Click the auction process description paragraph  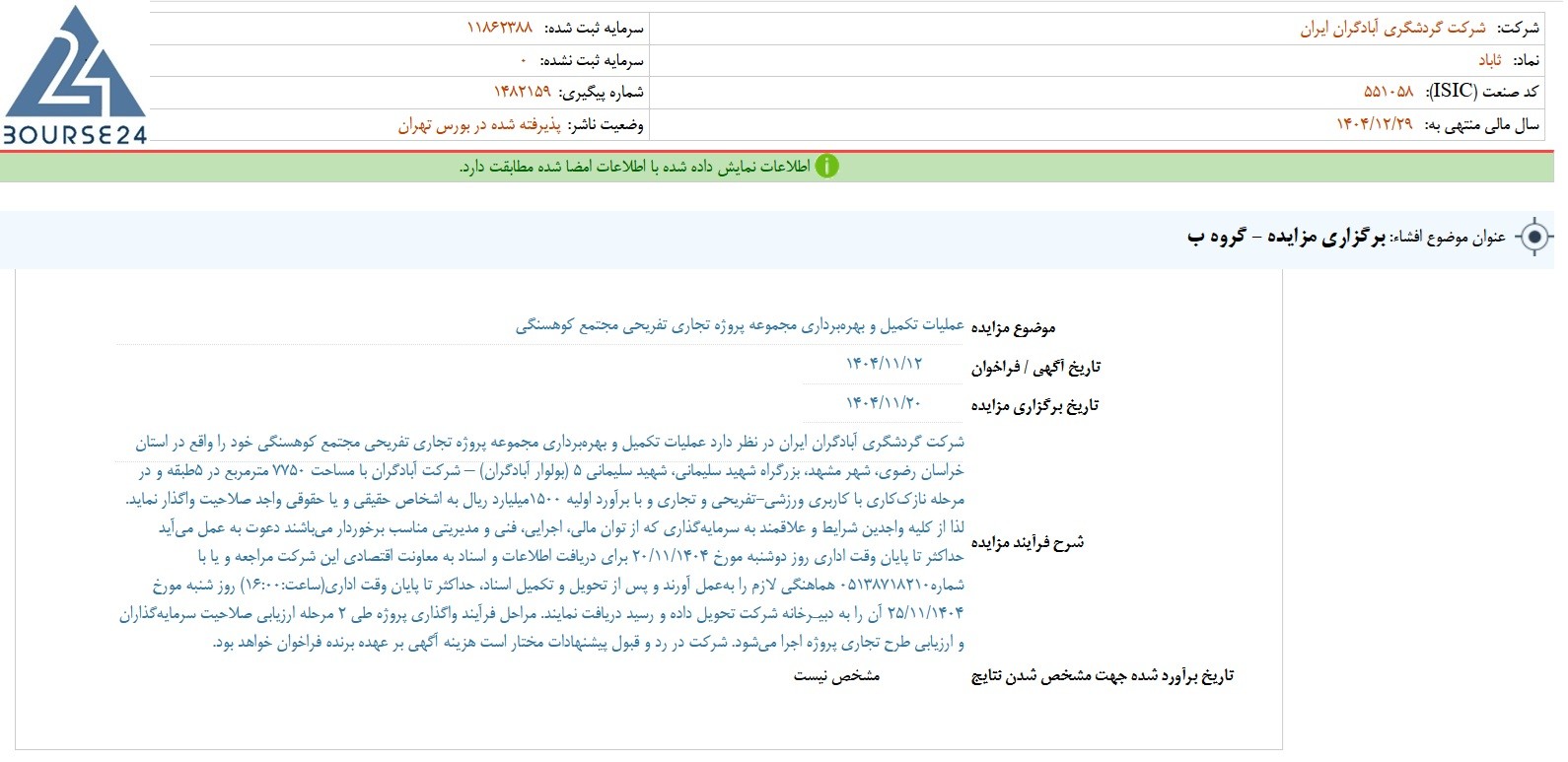[x=541, y=542]
